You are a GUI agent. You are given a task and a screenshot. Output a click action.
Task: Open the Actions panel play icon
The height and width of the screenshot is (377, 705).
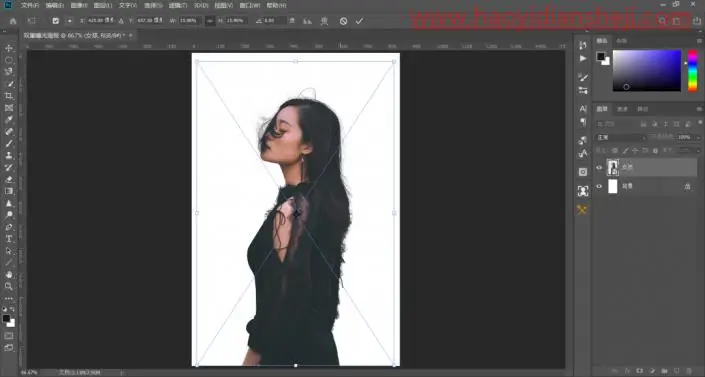pyautogui.click(x=583, y=58)
